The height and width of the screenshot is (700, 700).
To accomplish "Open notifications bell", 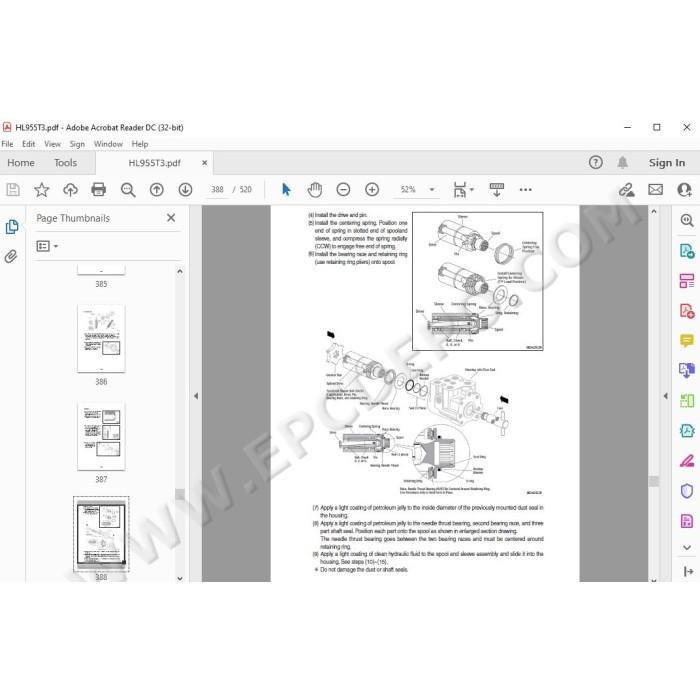I will point(623,162).
